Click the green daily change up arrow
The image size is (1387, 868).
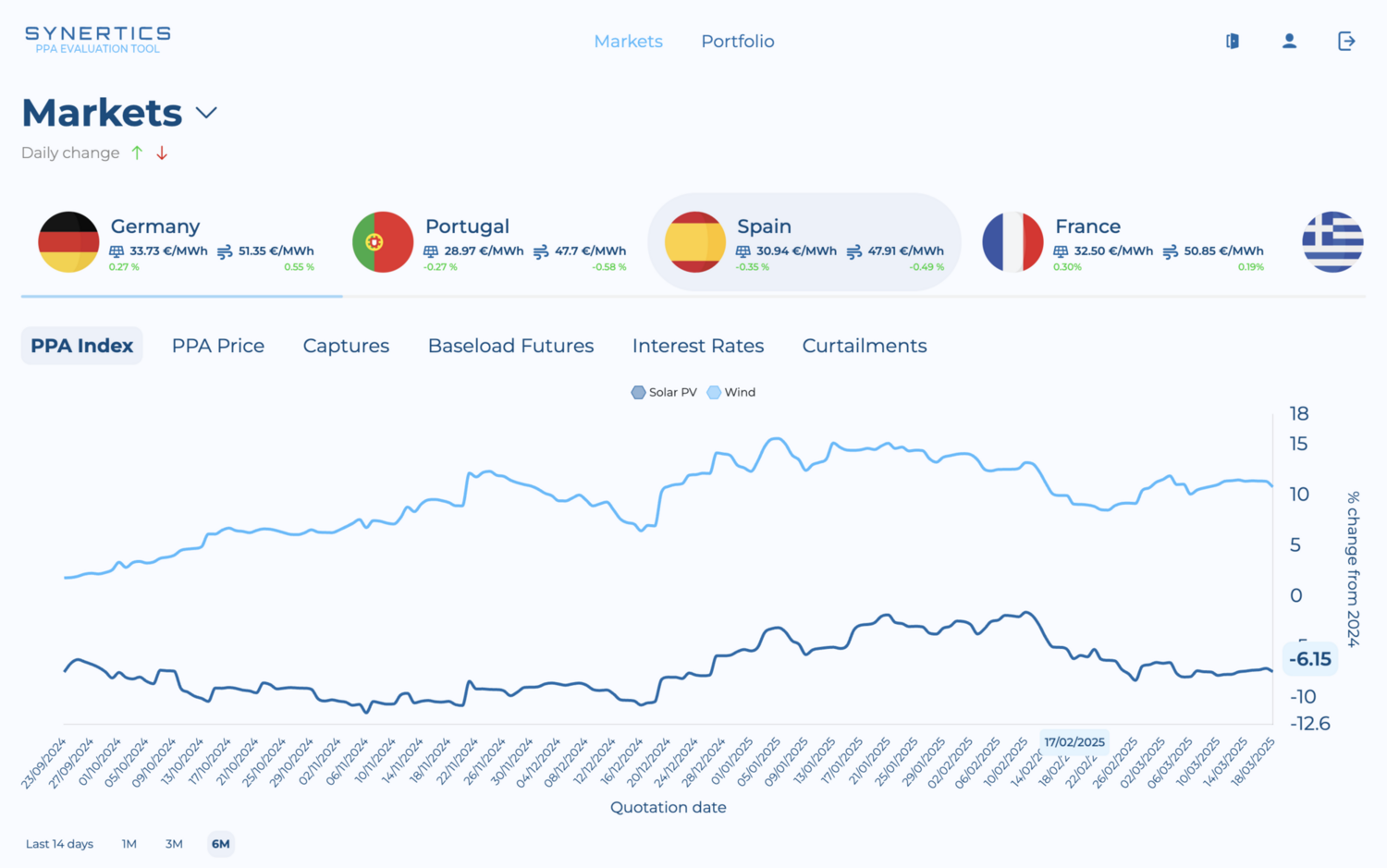(137, 153)
